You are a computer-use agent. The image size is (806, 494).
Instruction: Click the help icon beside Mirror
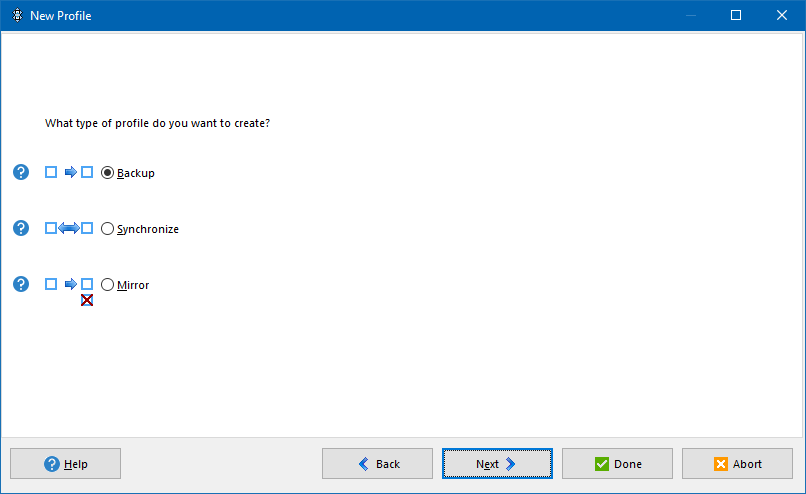21,284
